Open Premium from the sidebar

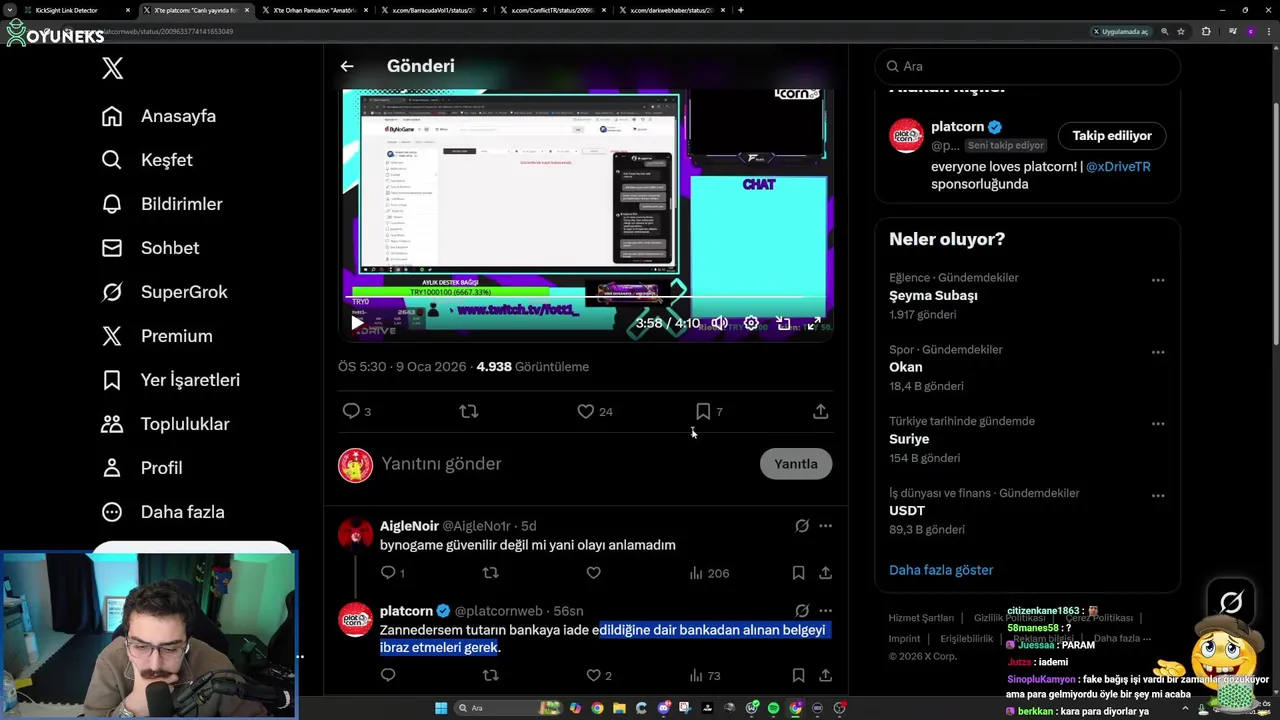157,336
